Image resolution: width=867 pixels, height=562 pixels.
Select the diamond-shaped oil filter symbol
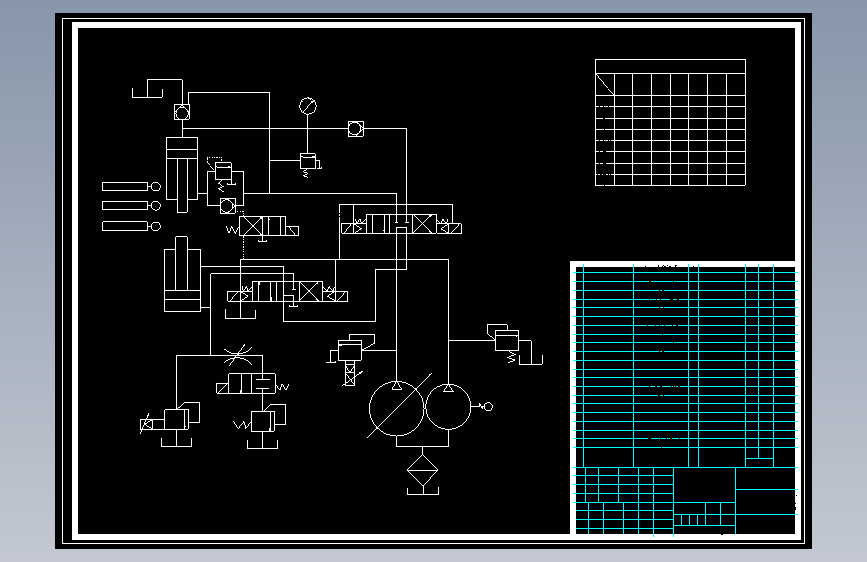(x=422, y=470)
